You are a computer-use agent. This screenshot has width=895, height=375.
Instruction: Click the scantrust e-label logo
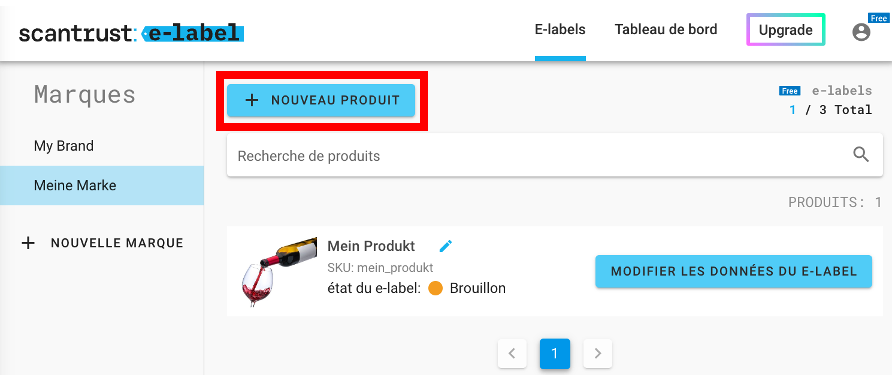[131, 33]
